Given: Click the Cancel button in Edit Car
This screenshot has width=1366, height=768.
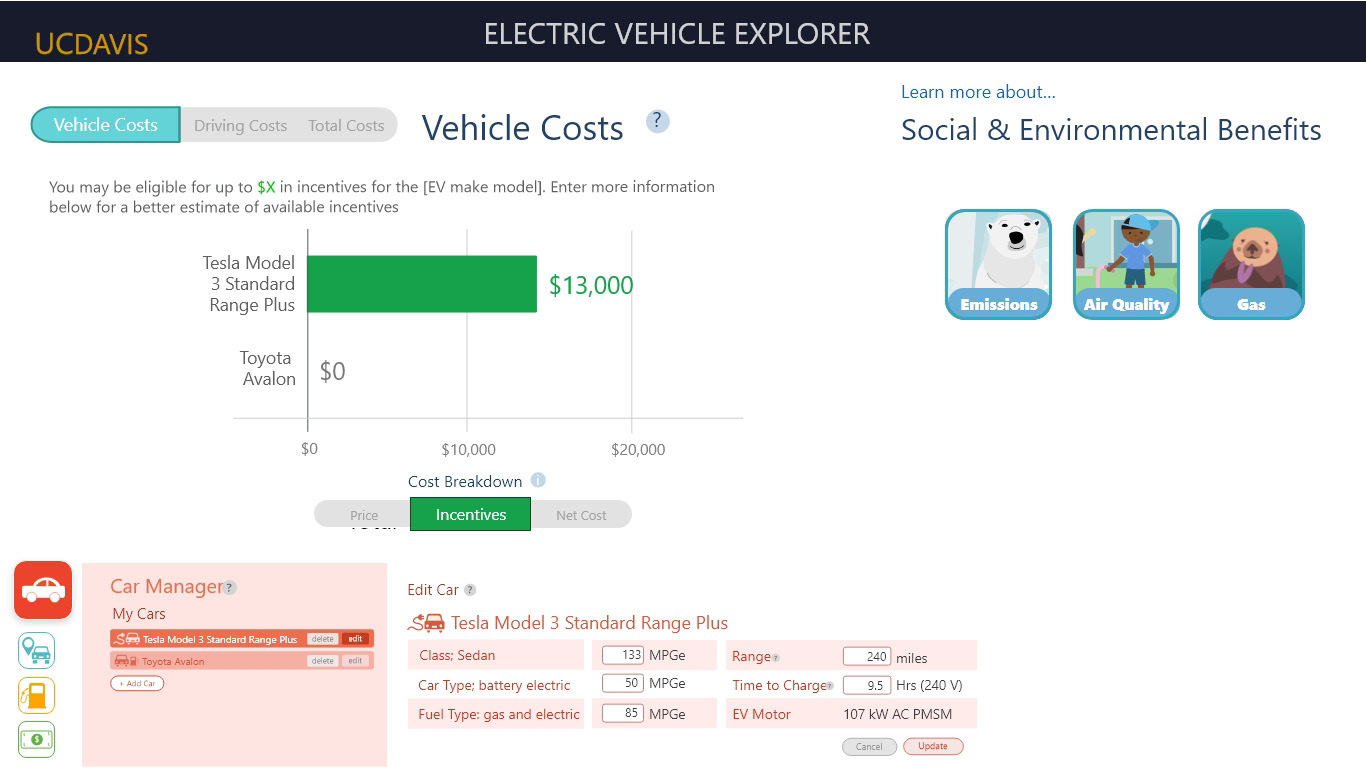Looking at the screenshot, I should 869,746.
